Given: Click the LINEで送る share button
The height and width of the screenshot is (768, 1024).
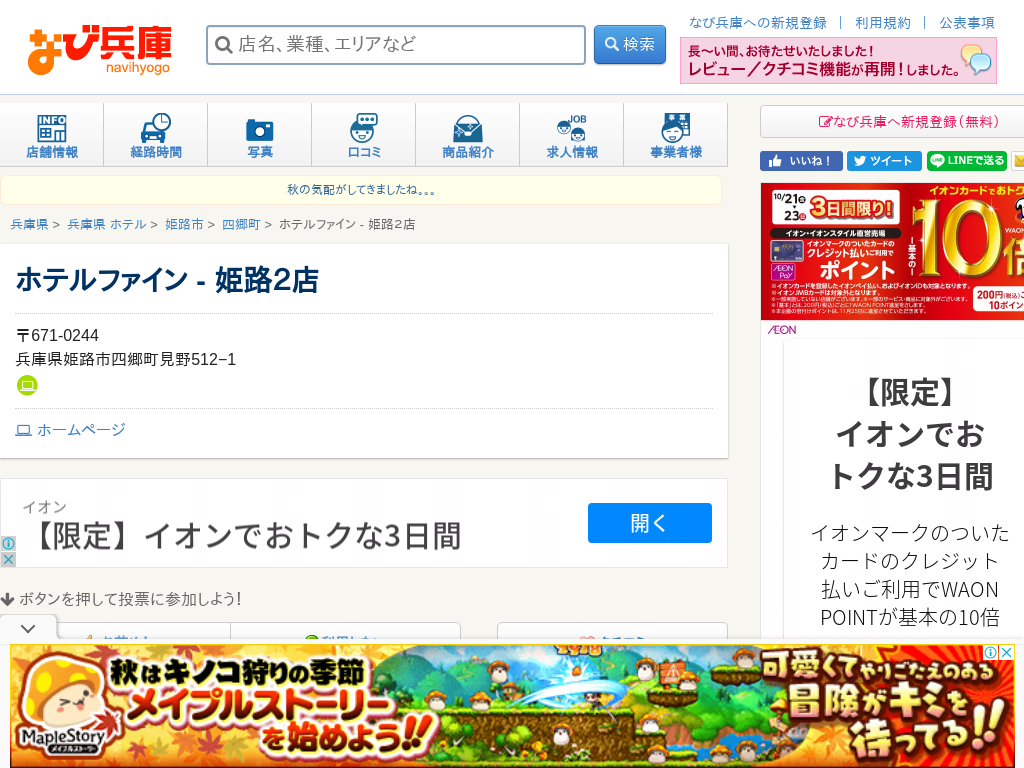Looking at the screenshot, I should click(967, 161).
